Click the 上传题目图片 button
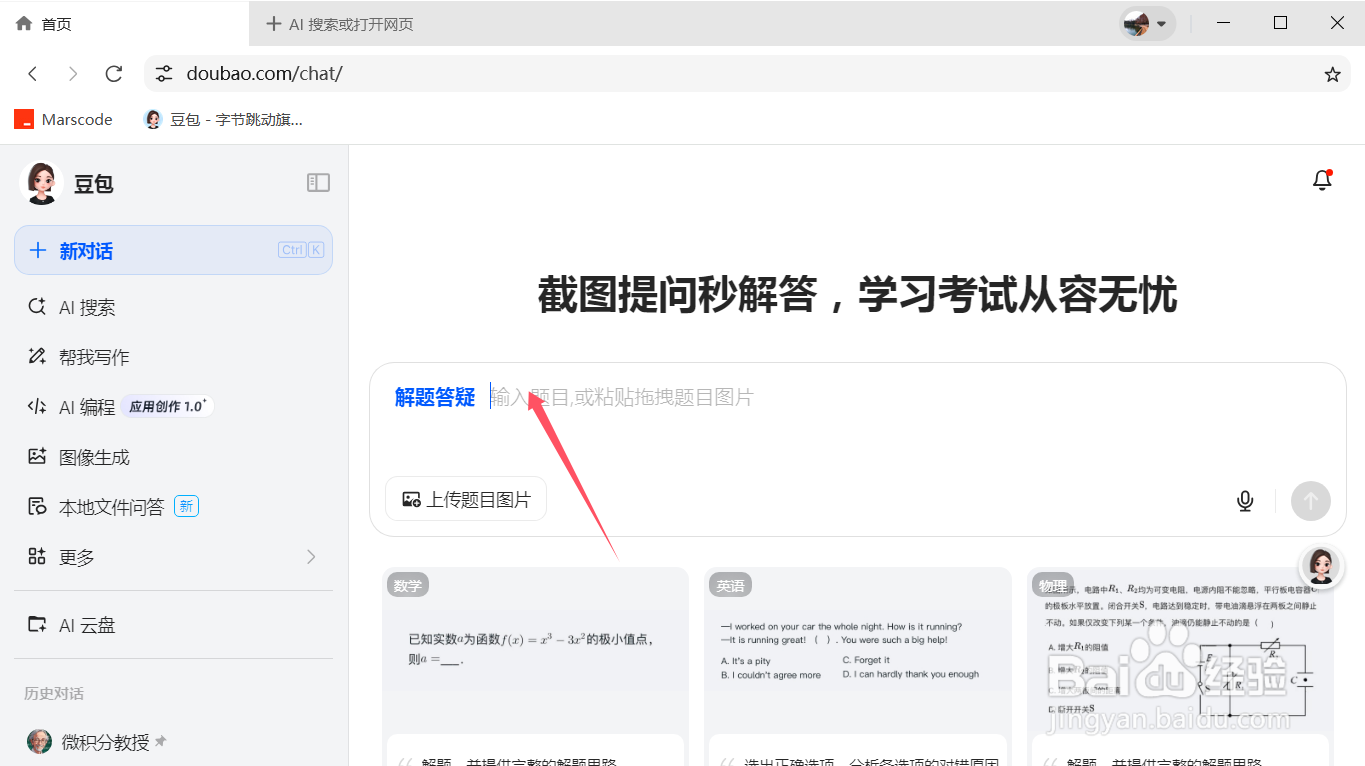This screenshot has height=766, width=1365. 466,499
